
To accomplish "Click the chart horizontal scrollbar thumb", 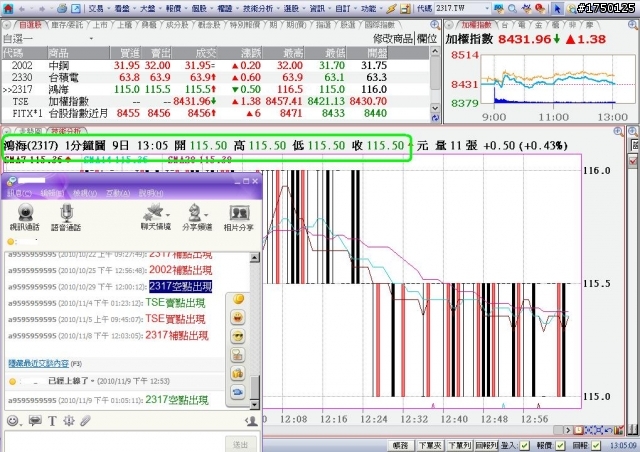I will tap(558, 430).
